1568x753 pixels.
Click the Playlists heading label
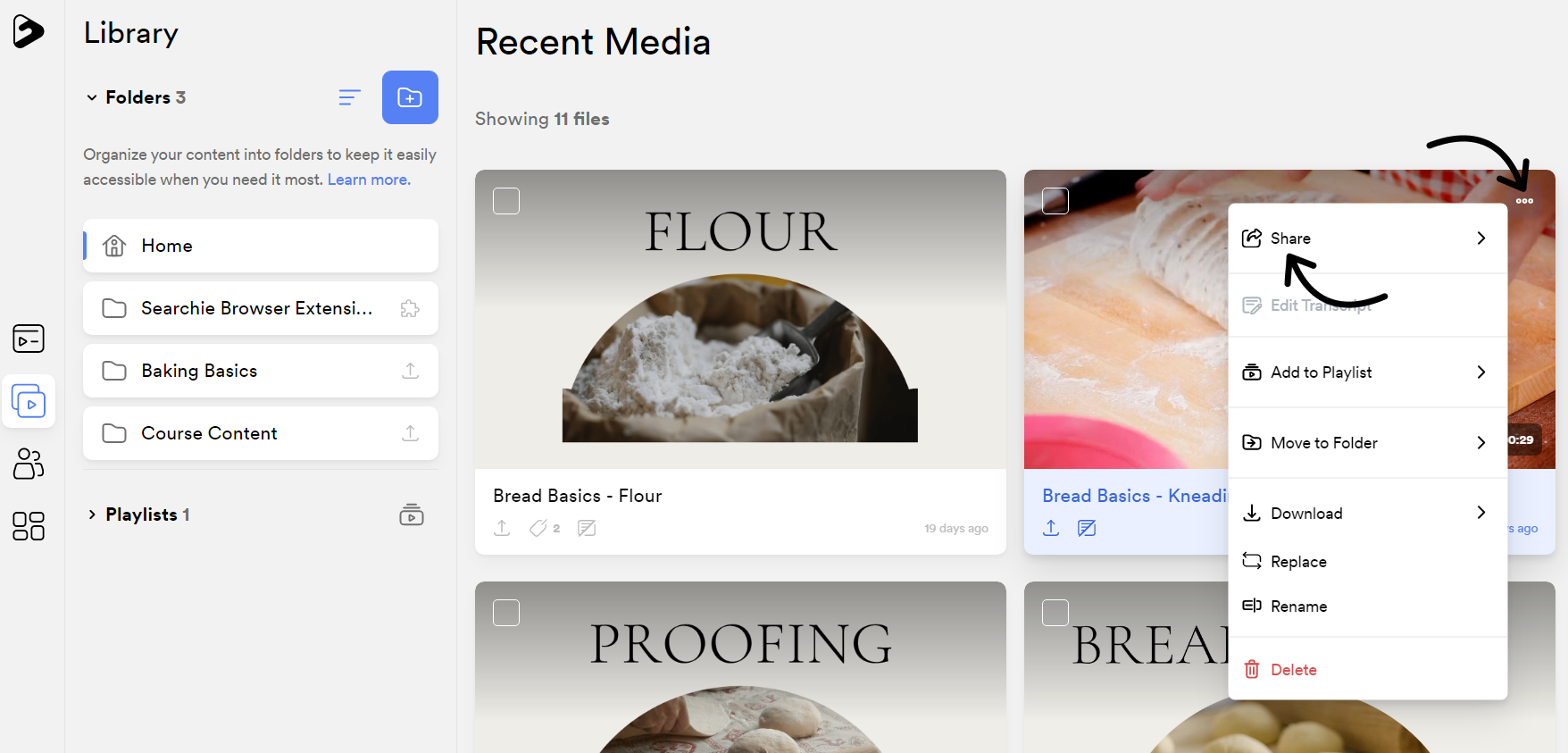(141, 515)
